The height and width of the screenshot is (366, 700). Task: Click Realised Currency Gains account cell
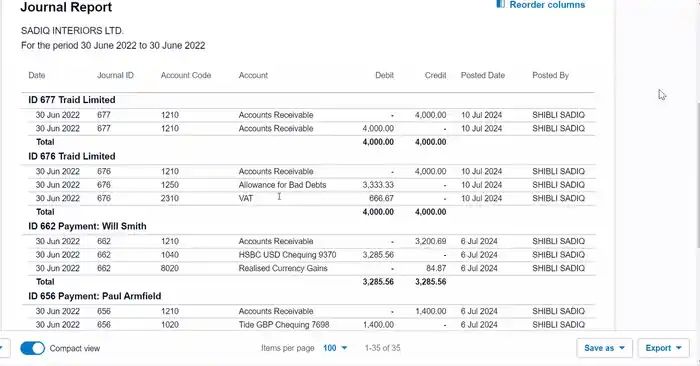click(x=283, y=268)
